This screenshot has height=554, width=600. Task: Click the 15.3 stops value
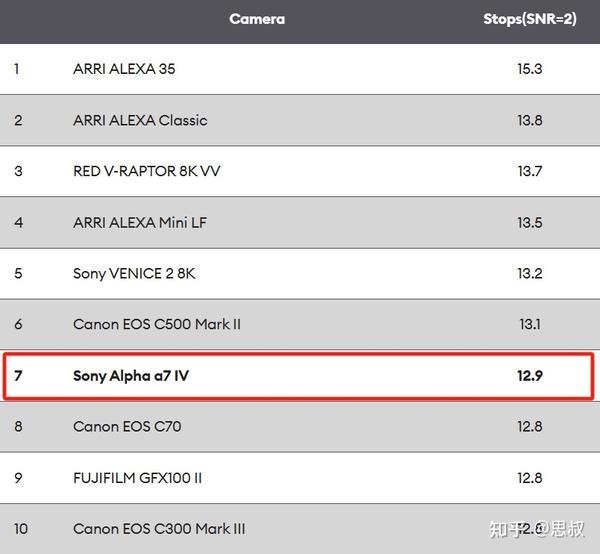coord(529,69)
